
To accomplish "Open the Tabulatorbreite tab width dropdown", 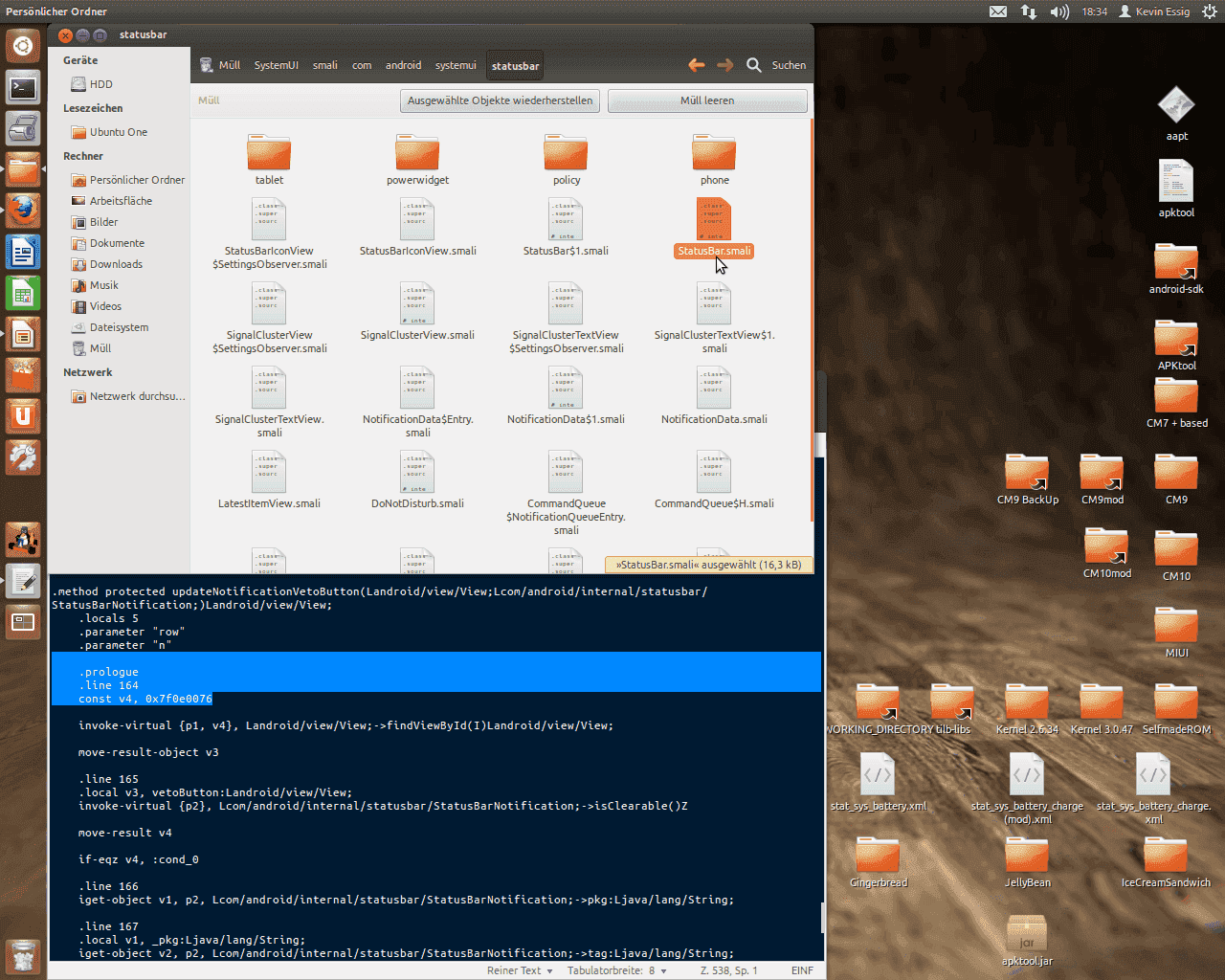I will click(x=617, y=970).
